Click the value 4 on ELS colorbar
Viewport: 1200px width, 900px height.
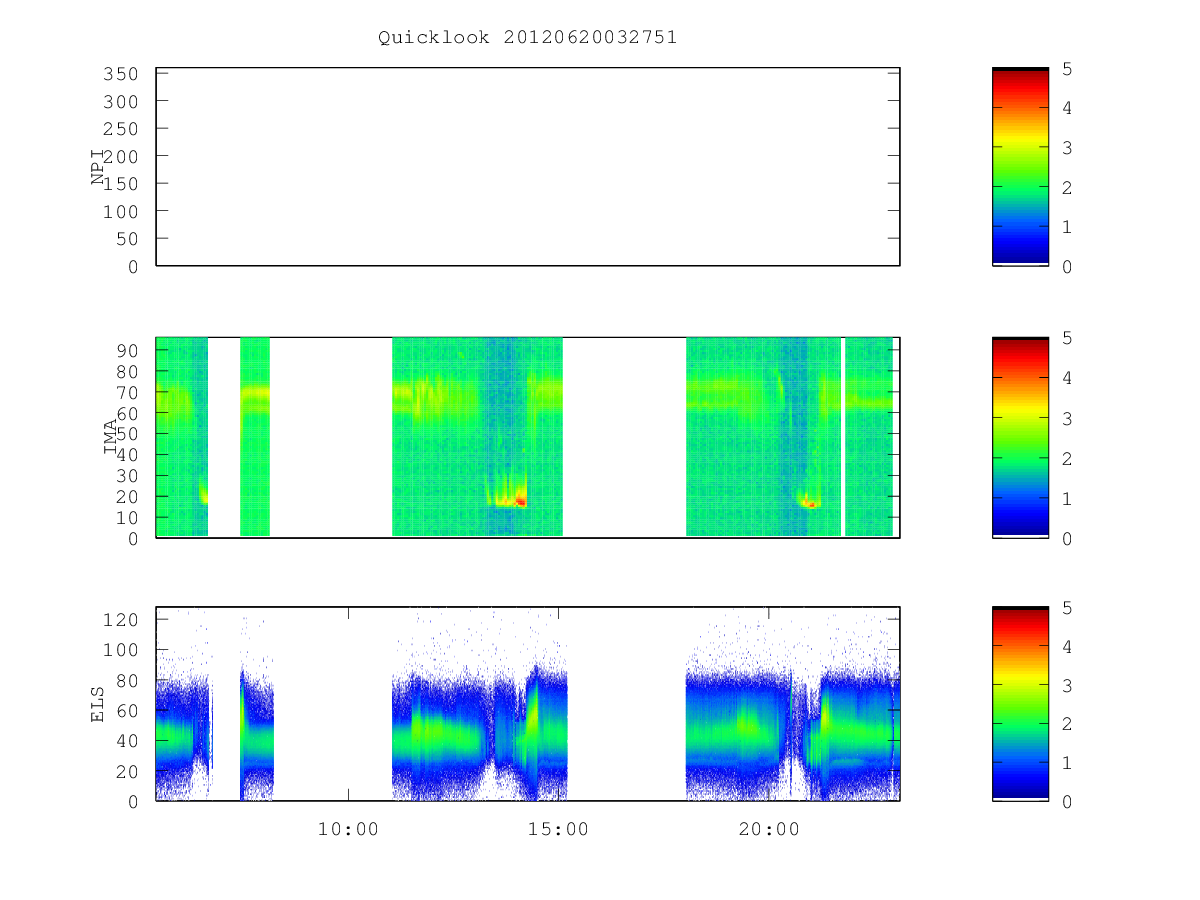click(1068, 646)
